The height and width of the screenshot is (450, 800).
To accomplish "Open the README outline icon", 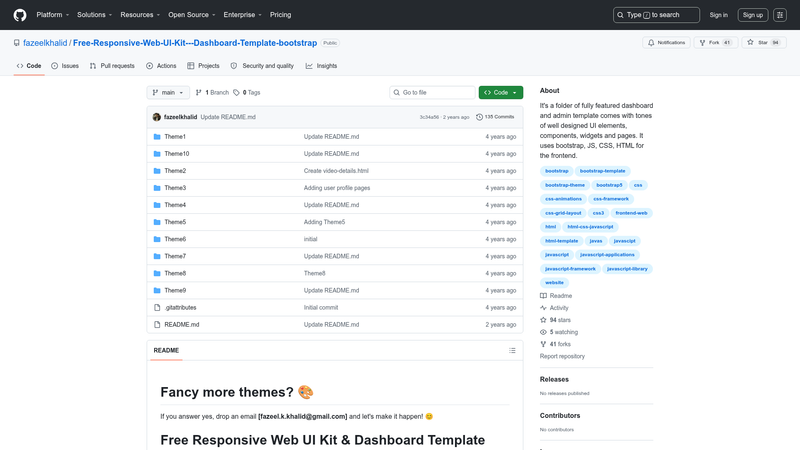I will click(512, 351).
